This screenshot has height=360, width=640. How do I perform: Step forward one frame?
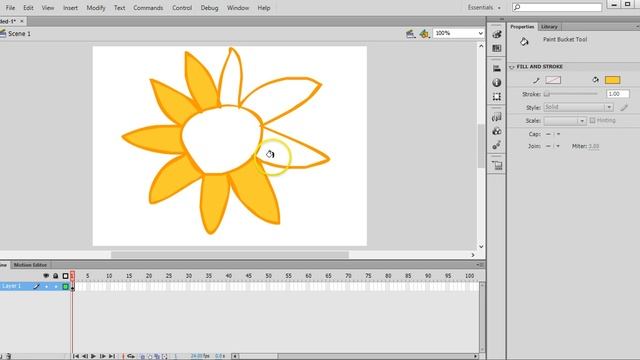[102, 356]
